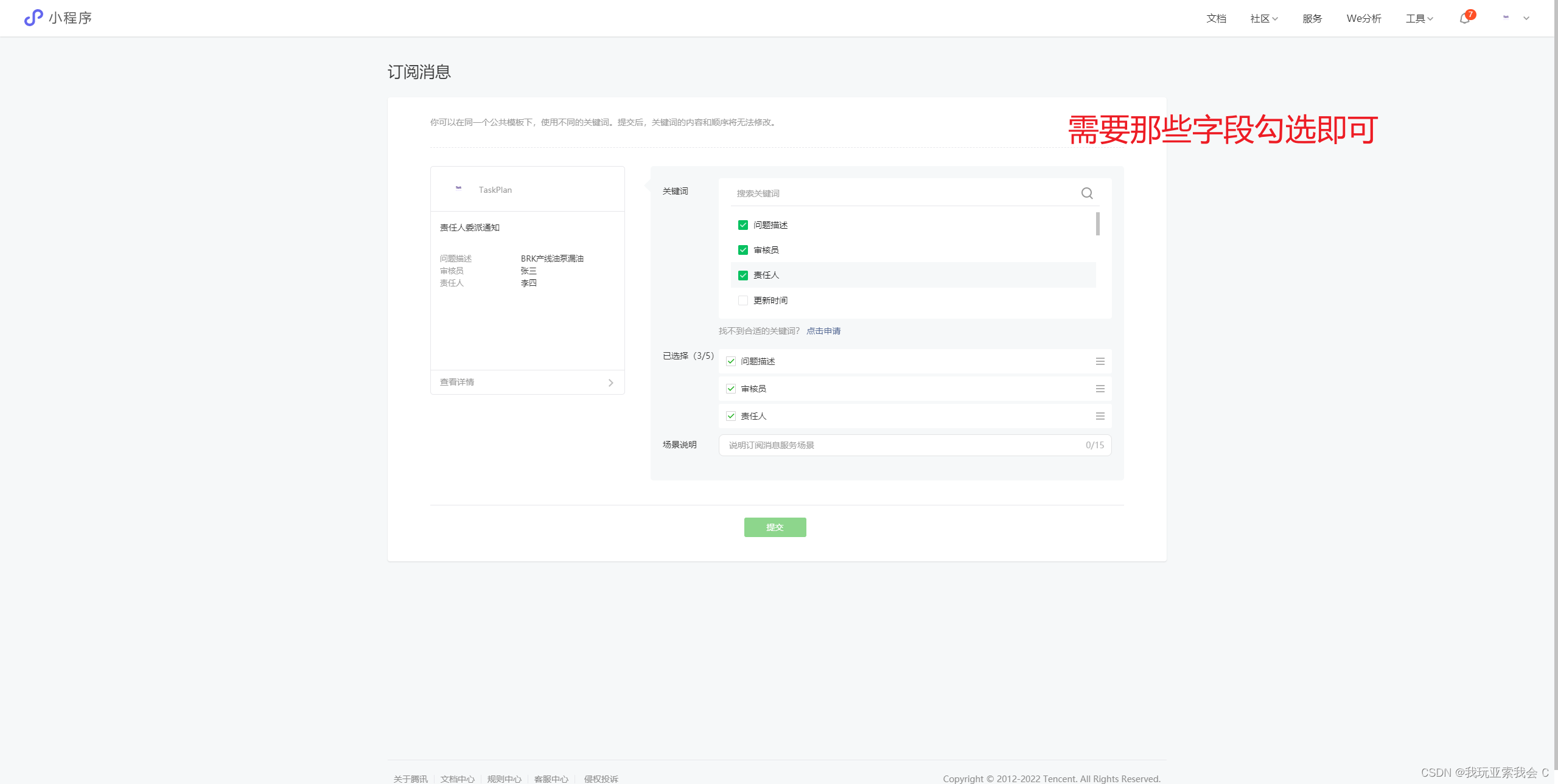Click the 点击申请 link
1558x784 pixels.
pyautogui.click(x=823, y=331)
